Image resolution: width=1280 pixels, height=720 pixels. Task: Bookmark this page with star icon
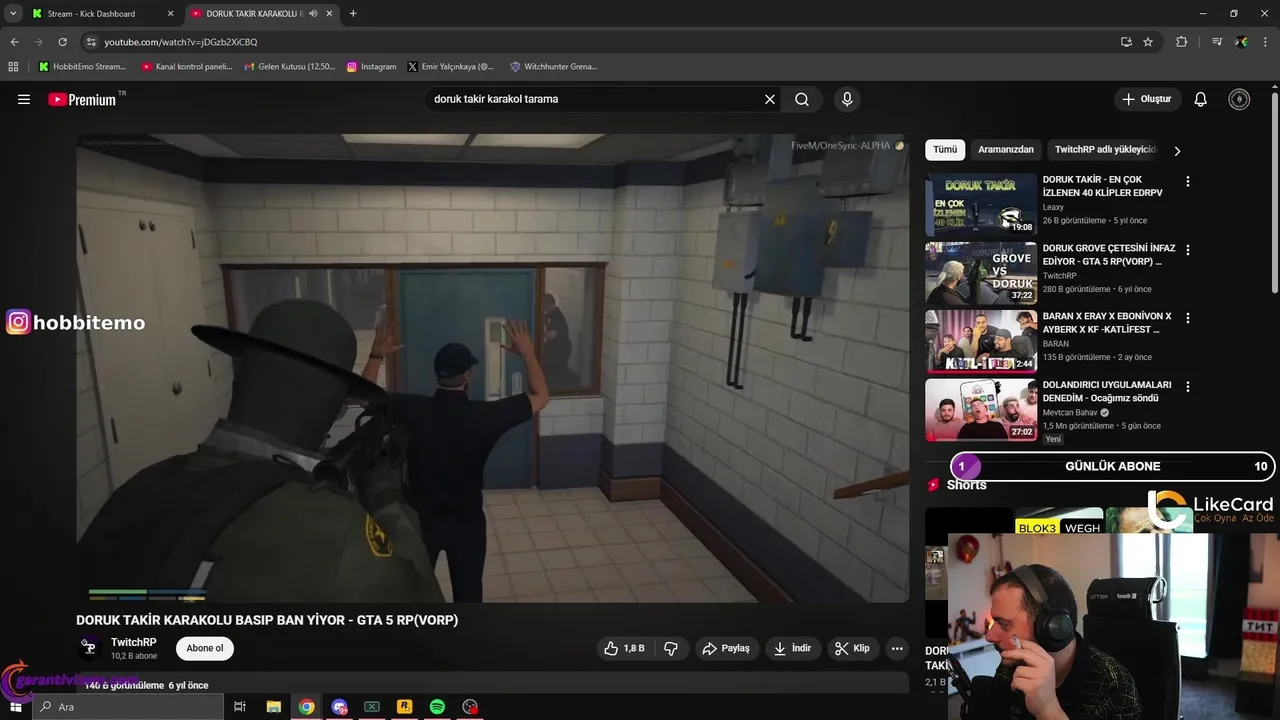(x=1148, y=42)
